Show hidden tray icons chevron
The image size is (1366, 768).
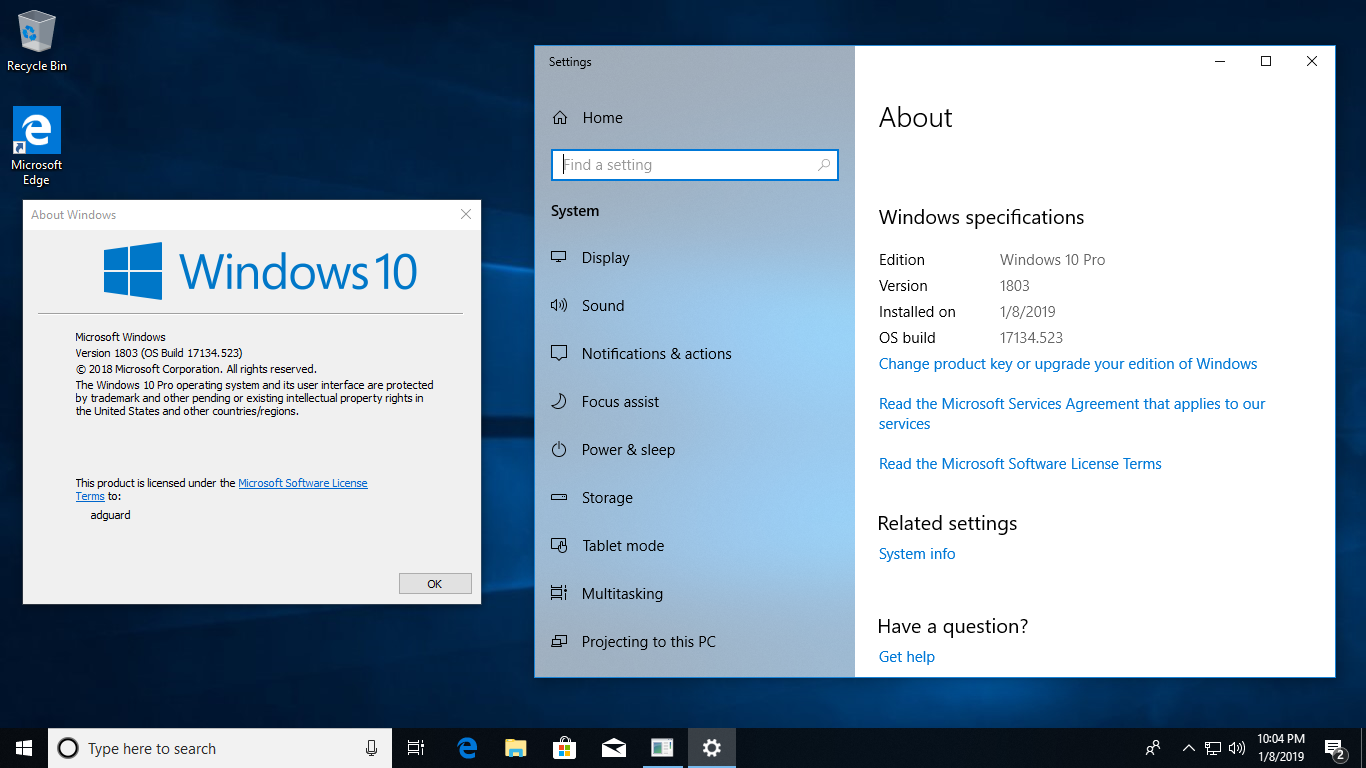1189,748
